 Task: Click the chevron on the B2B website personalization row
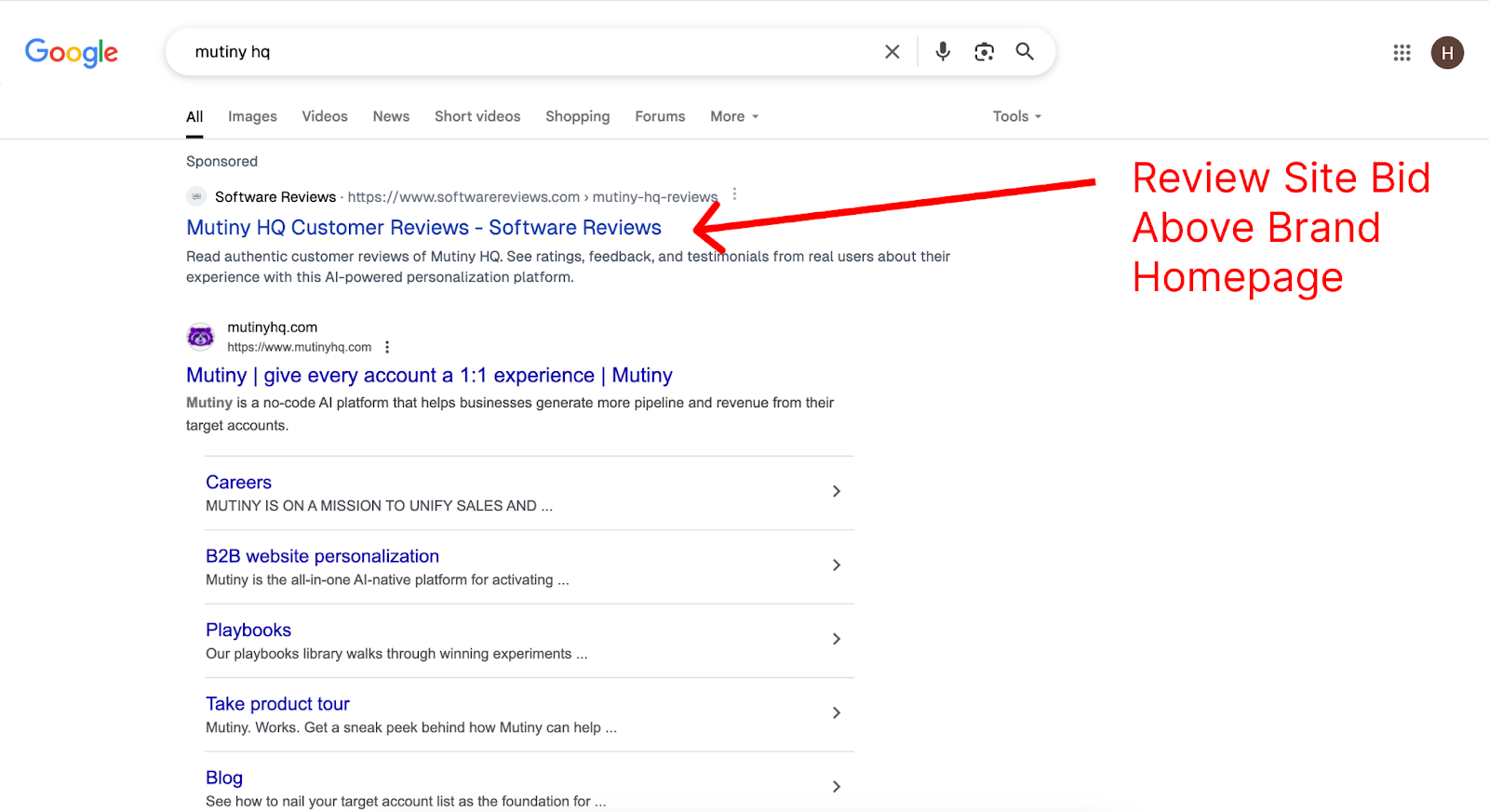(836, 565)
